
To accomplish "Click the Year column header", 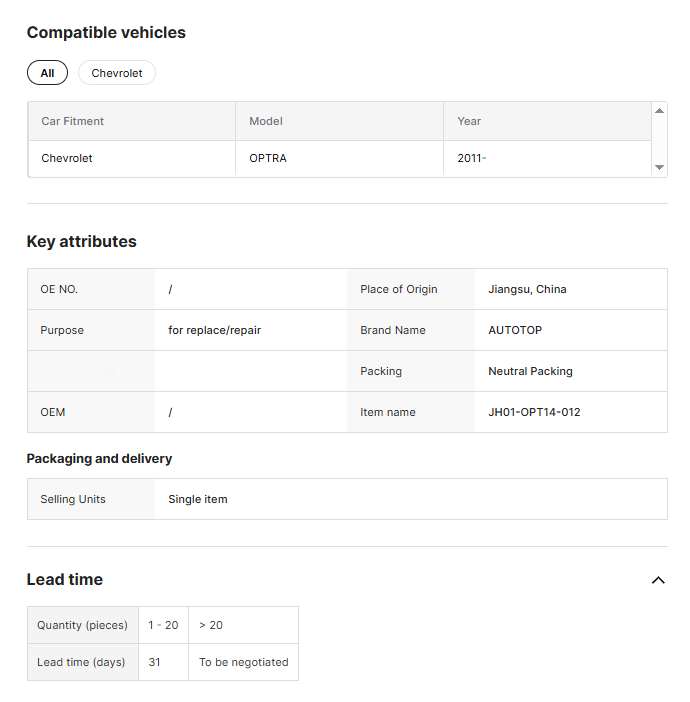I will [x=469, y=121].
